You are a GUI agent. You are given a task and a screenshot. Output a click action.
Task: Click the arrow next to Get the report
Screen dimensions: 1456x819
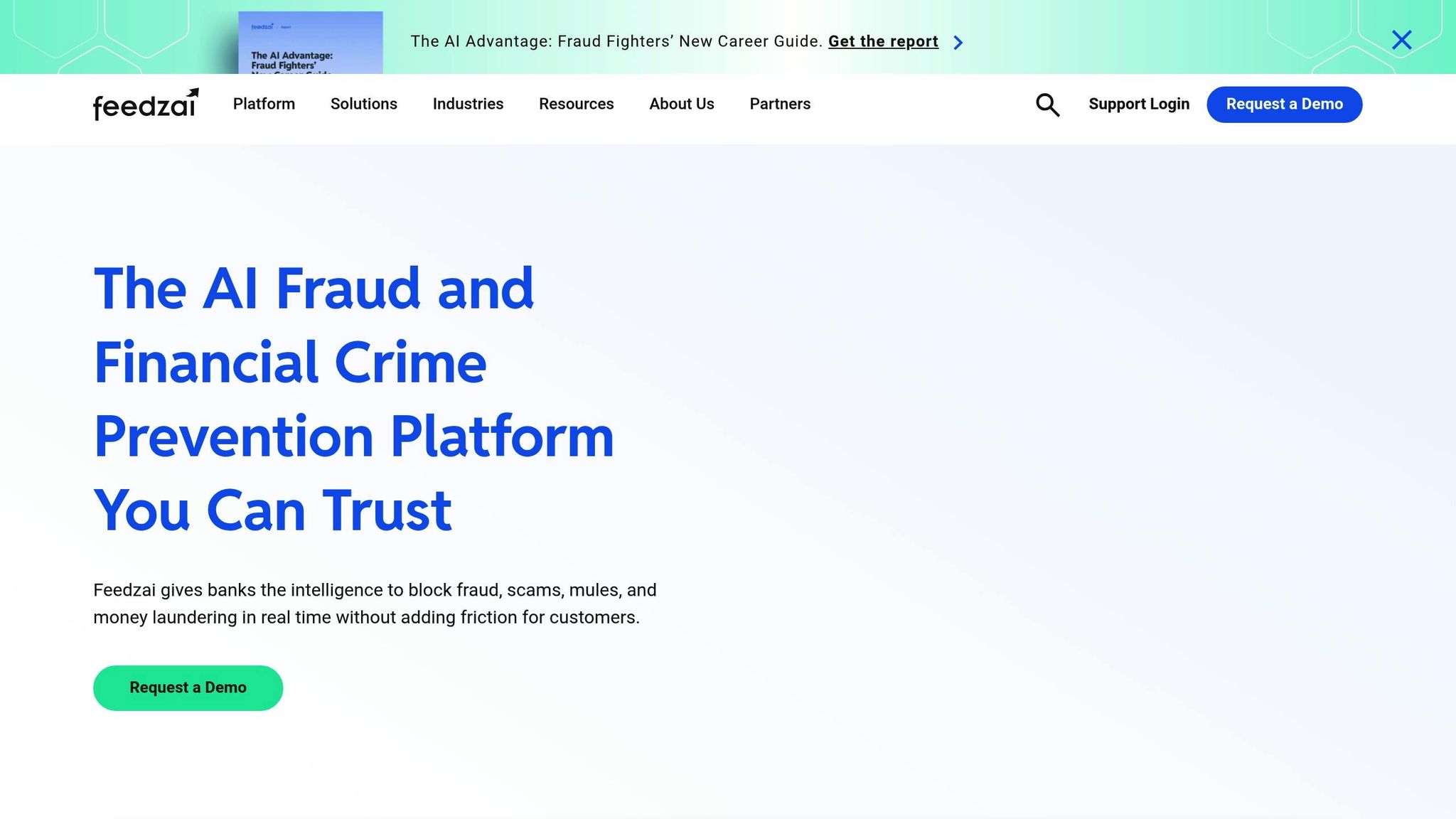pos(958,43)
